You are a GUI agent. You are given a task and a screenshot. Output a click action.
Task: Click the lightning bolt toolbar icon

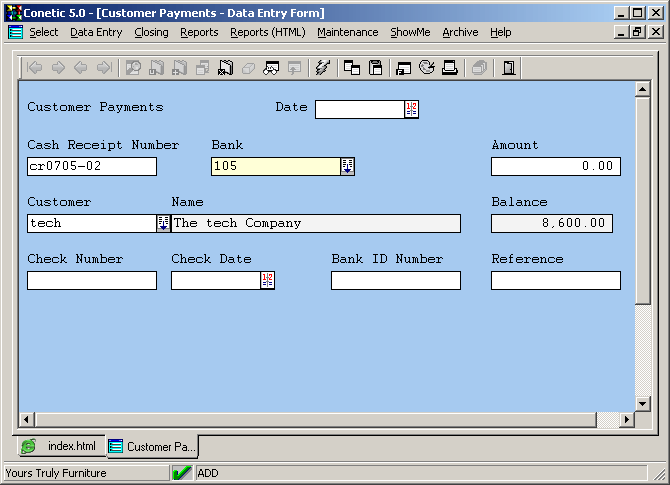tap(322, 68)
